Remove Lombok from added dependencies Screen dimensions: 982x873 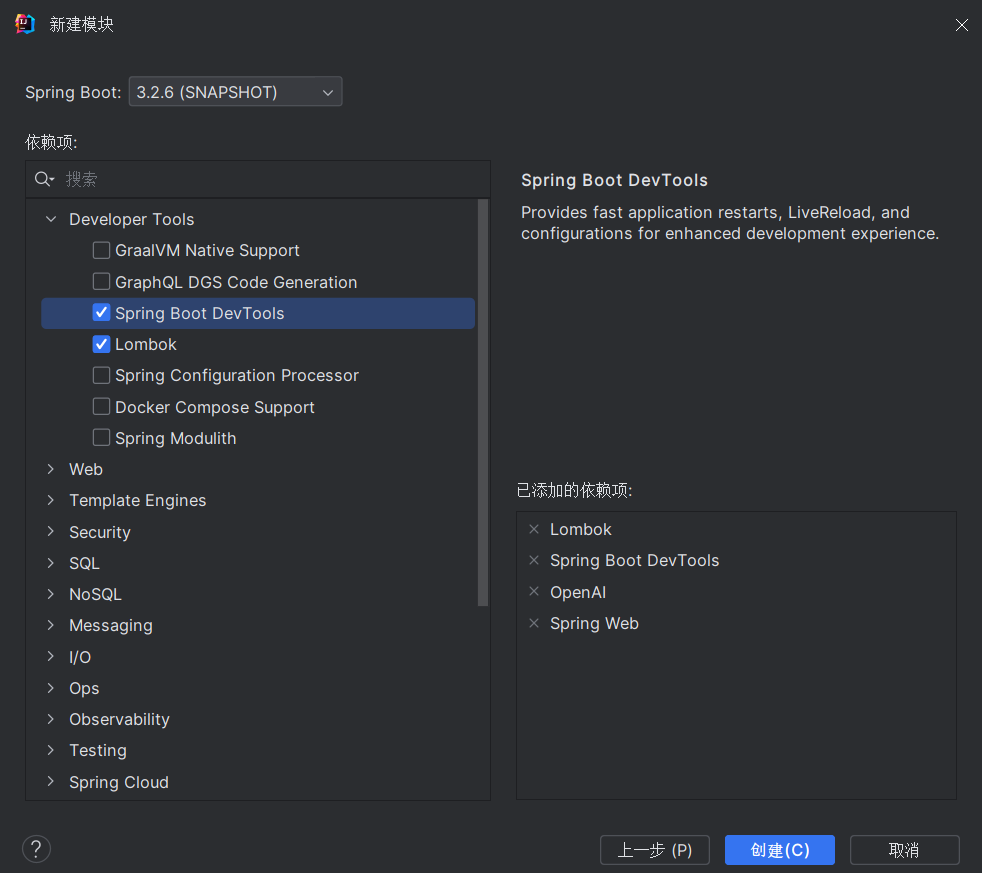tap(534, 529)
